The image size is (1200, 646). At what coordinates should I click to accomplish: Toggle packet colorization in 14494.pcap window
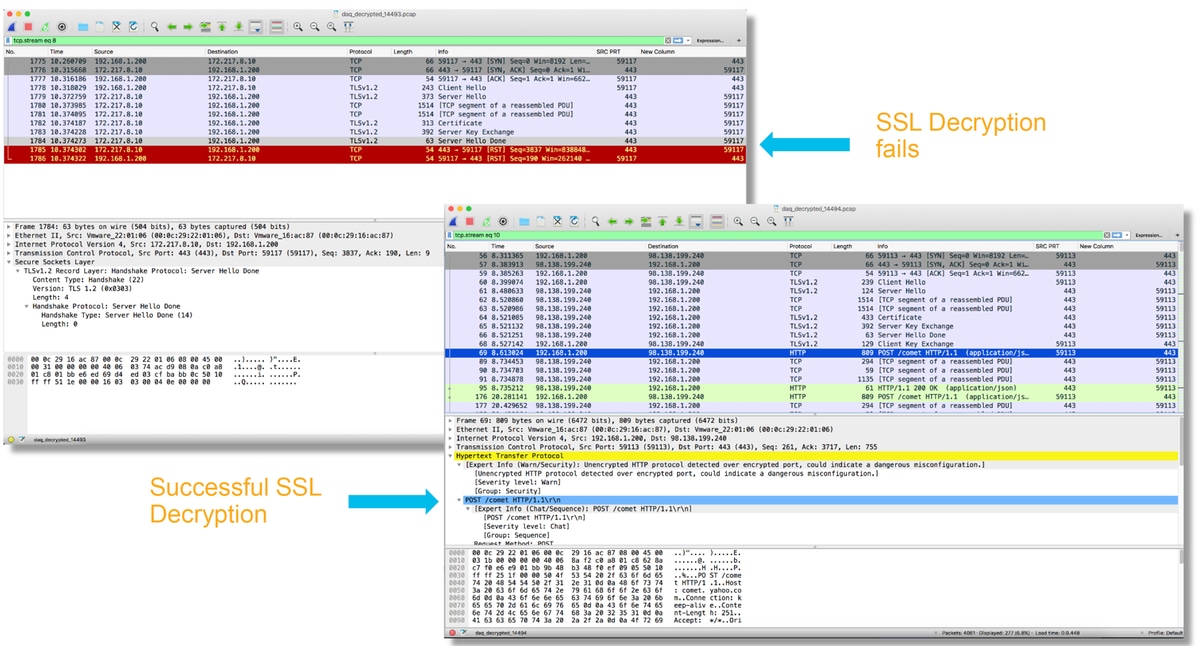717,222
